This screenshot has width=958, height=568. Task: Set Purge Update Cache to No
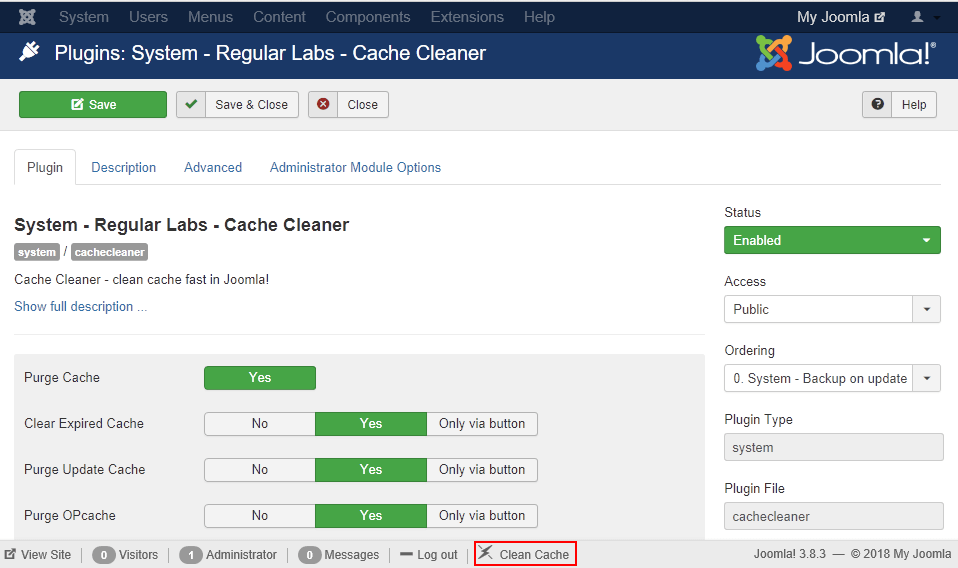tap(260, 470)
